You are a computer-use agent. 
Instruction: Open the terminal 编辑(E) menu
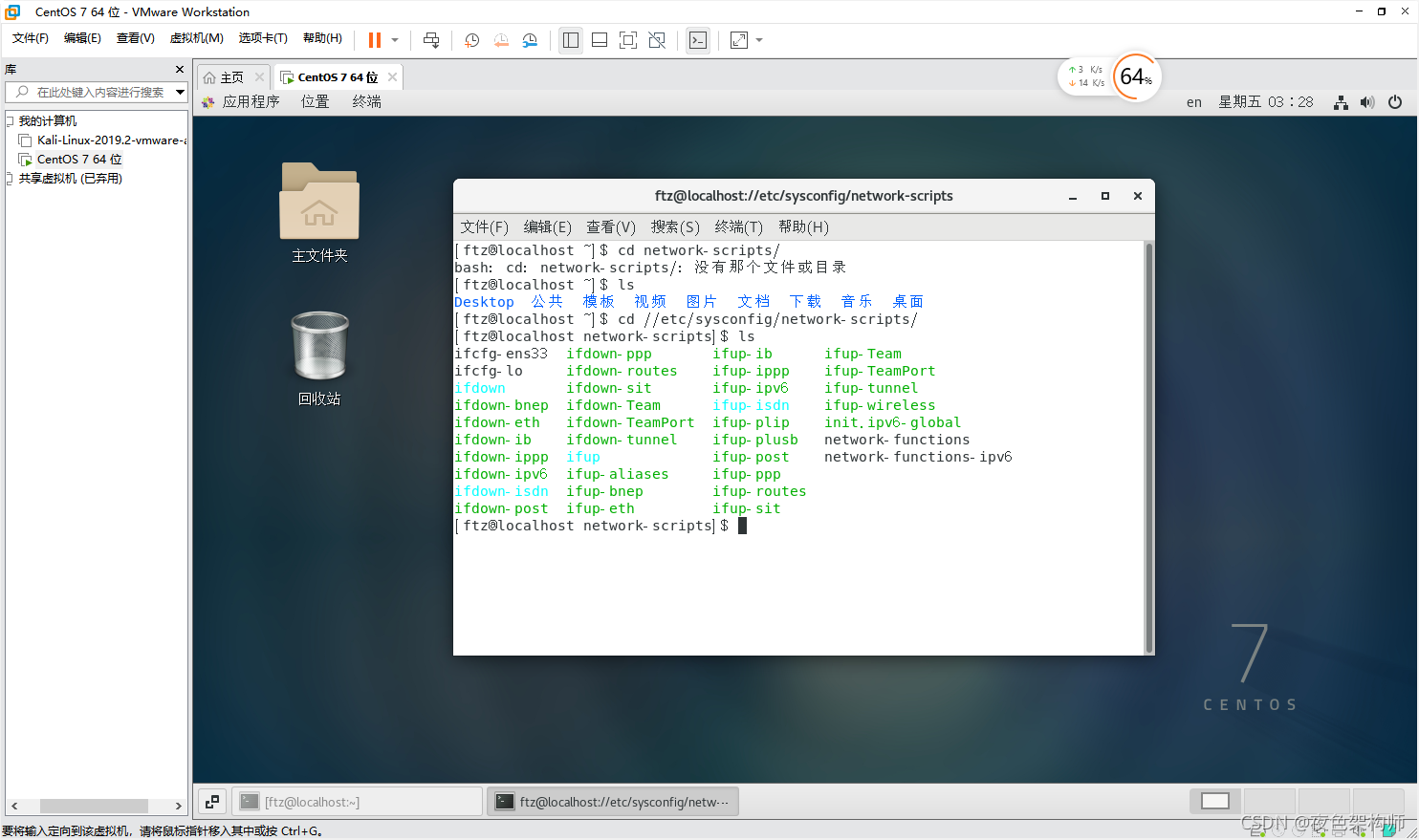tap(547, 227)
